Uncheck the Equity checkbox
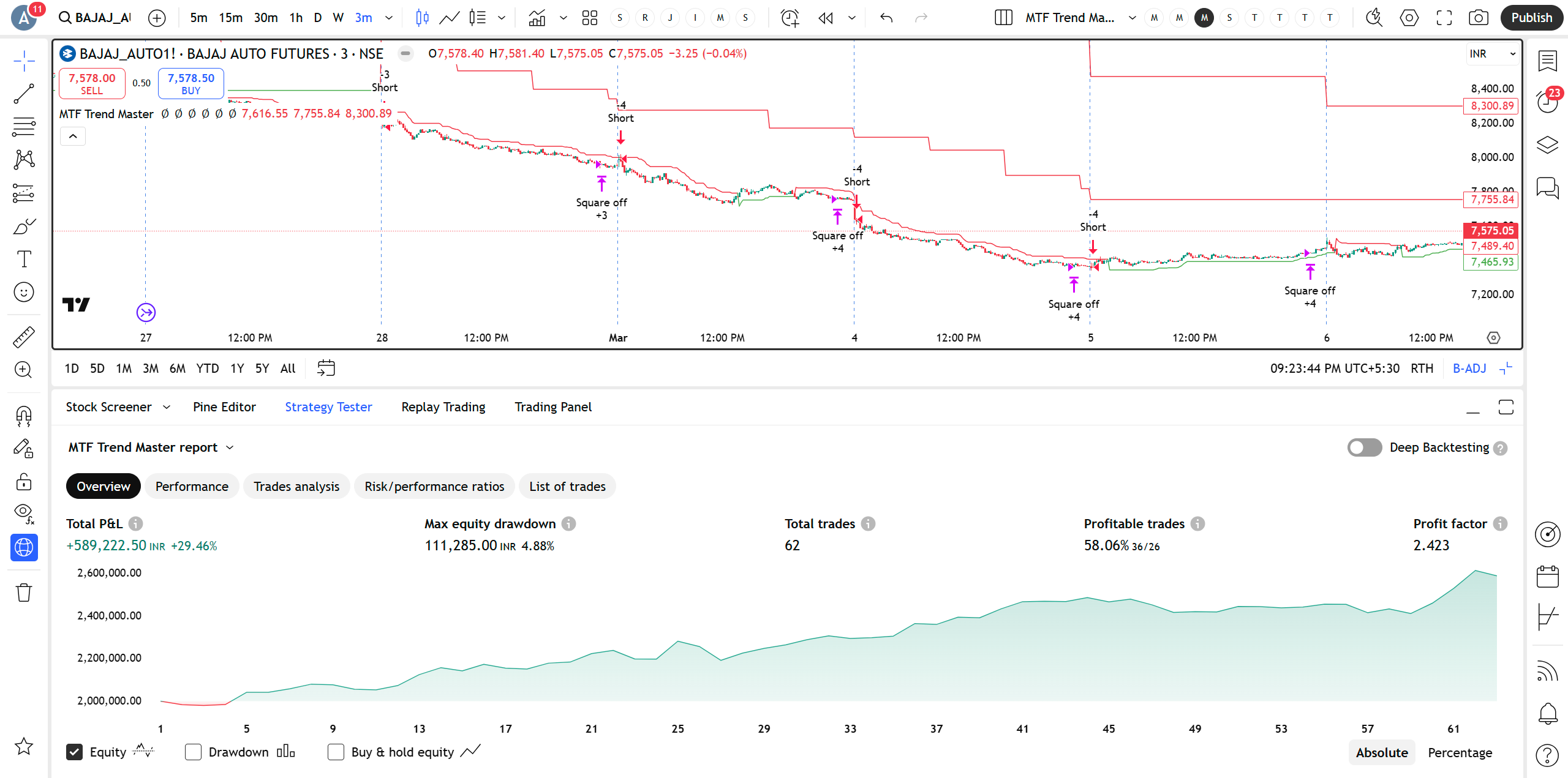 (74, 752)
